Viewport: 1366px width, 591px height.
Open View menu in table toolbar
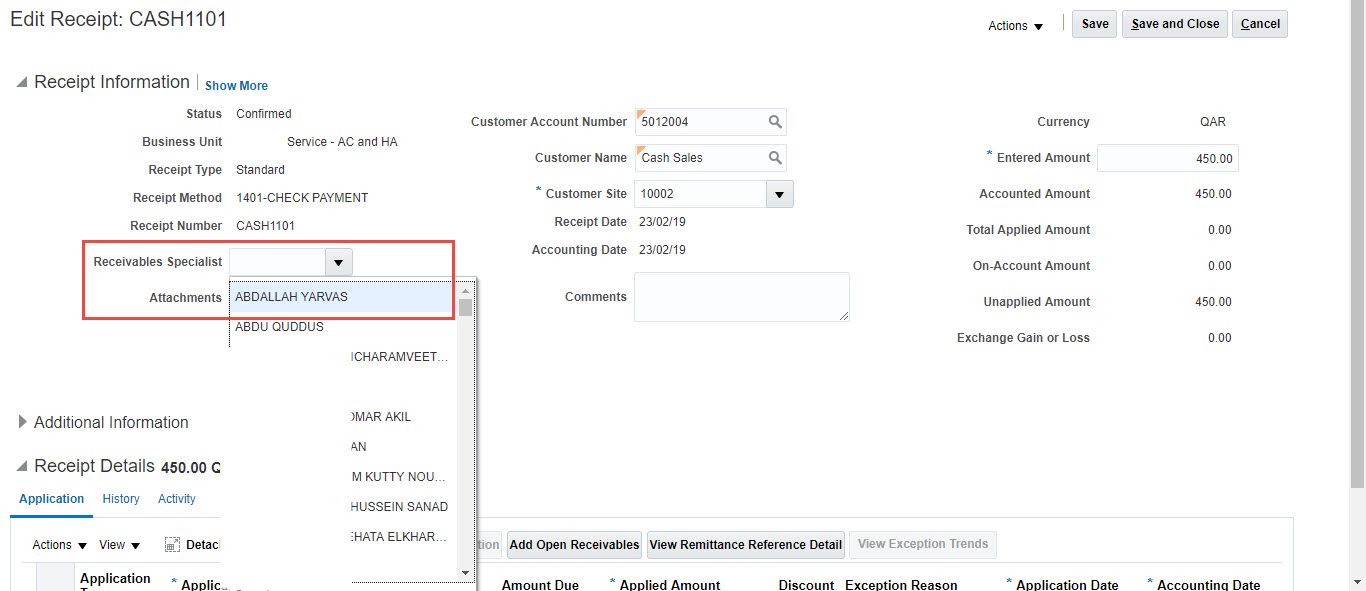coord(120,545)
